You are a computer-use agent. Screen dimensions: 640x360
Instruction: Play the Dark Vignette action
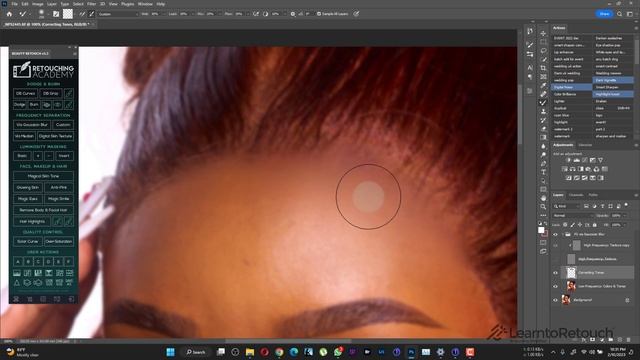[613, 80]
